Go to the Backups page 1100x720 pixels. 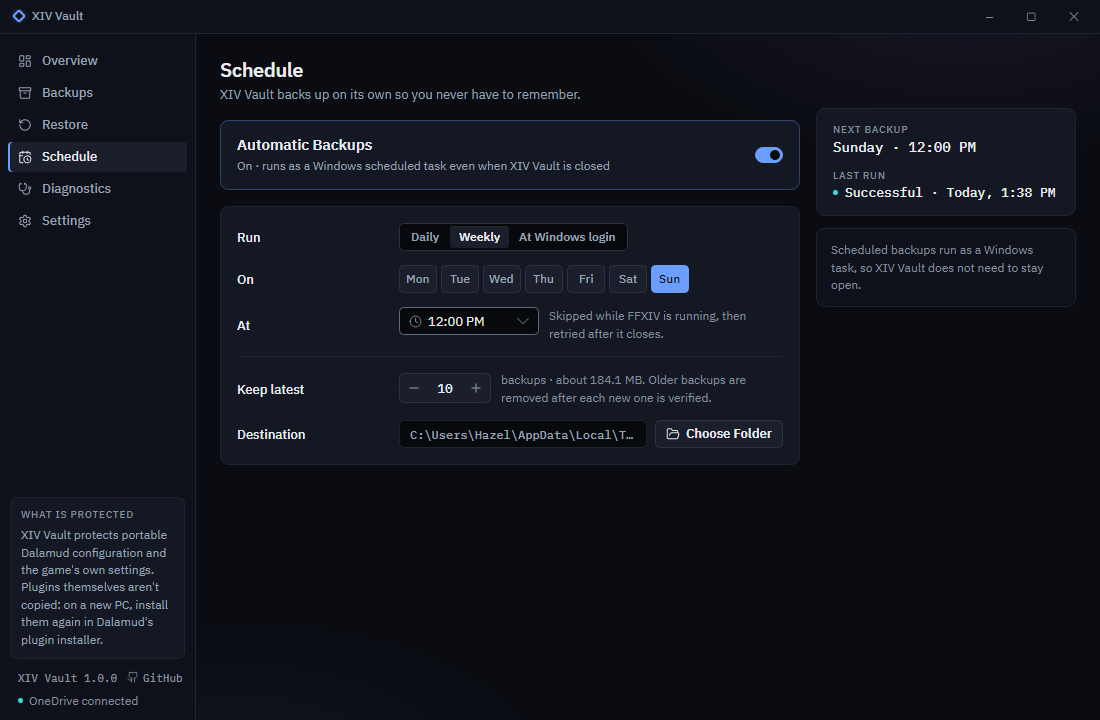98,93
